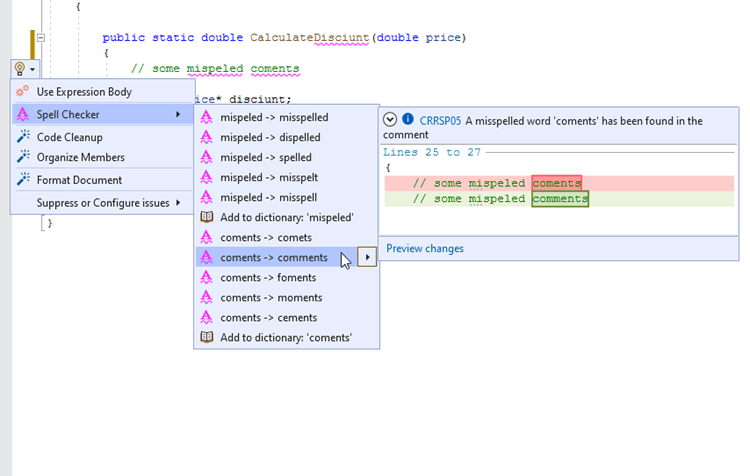Click the Organize Members icon
The height and width of the screenshot is (476, 750).
[24, 157]
